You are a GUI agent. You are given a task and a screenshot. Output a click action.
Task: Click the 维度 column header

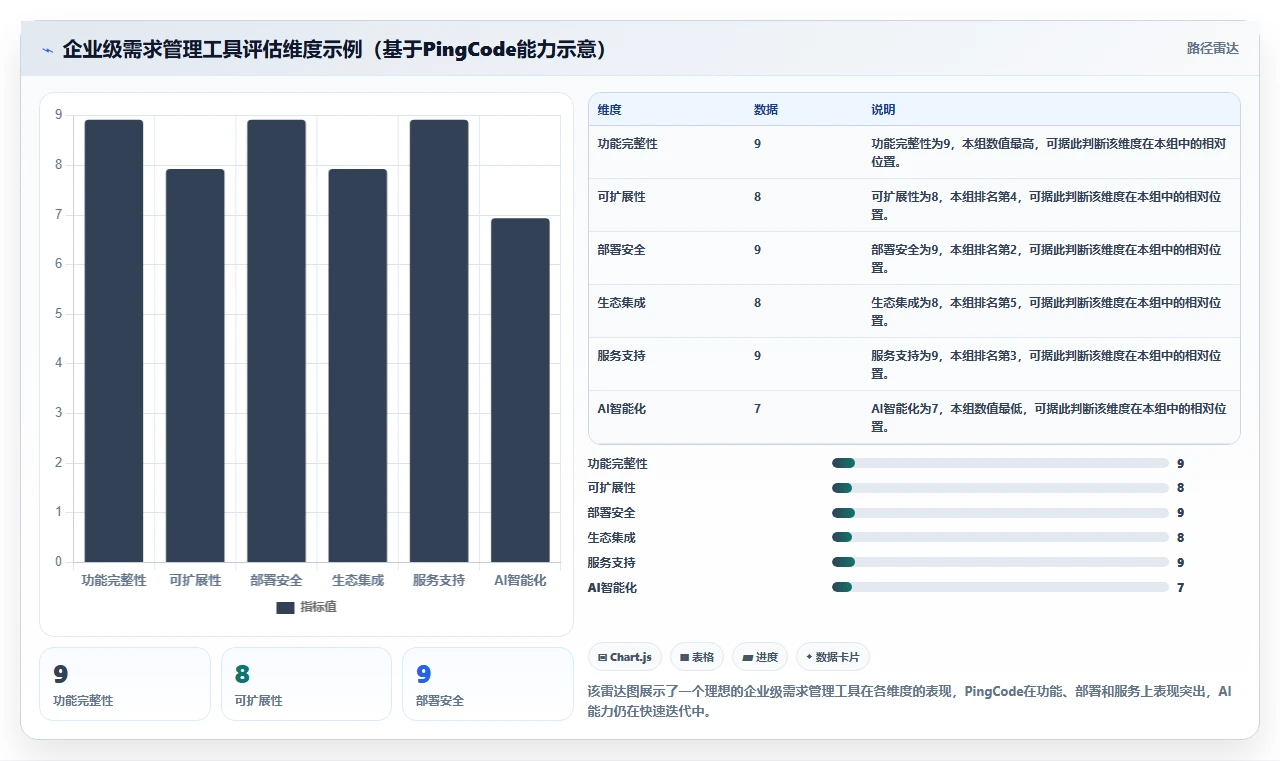(609, 109)
